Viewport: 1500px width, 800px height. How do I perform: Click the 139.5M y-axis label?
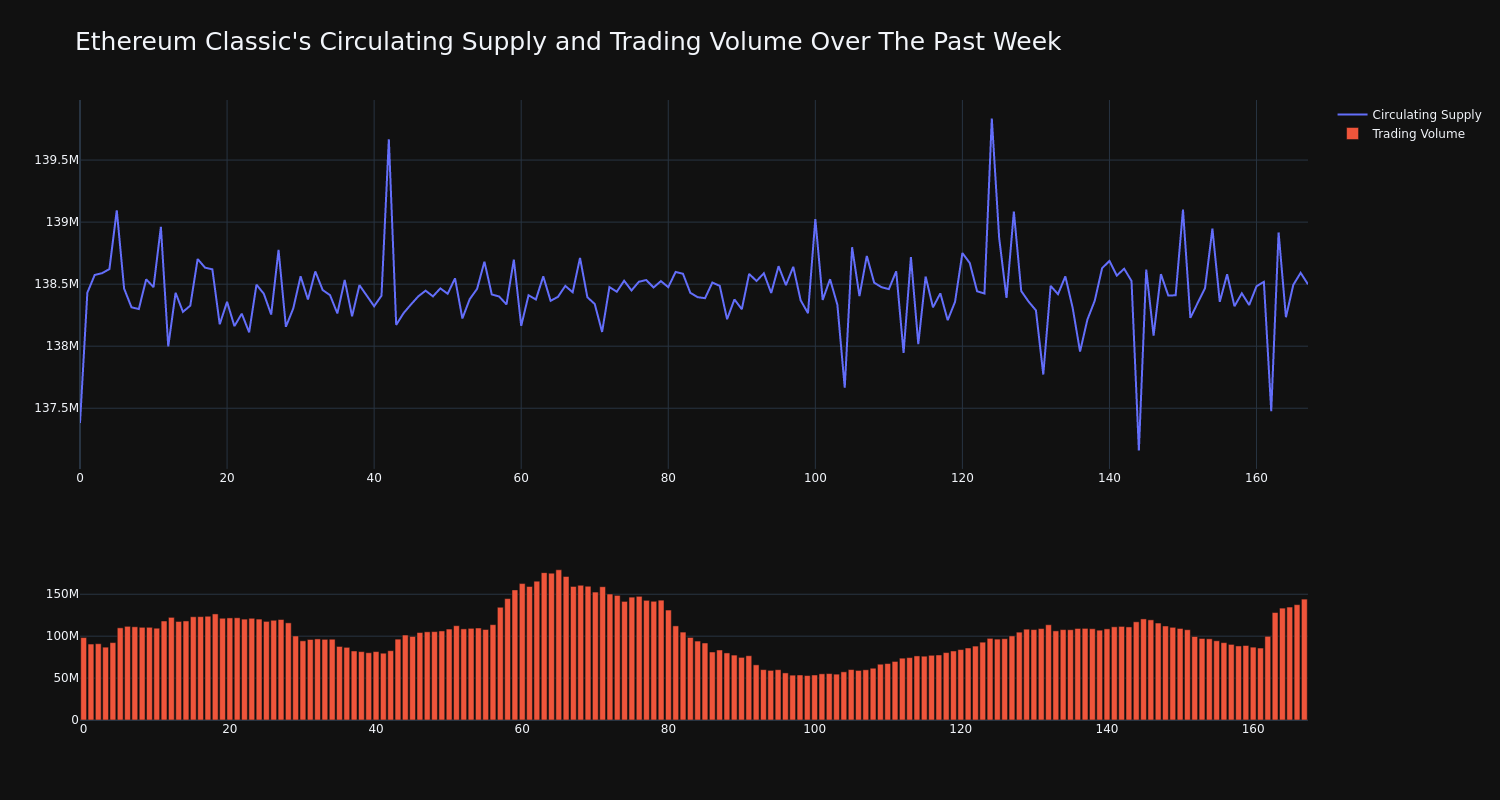(x=56, y=160)
